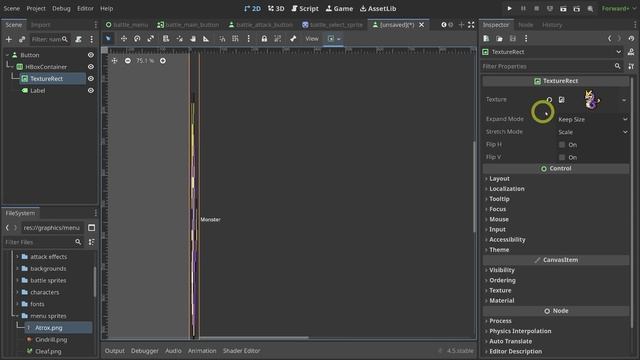Screen dimensions: 640x360
Task: Expand the attack effects folder
Action: 48,257
